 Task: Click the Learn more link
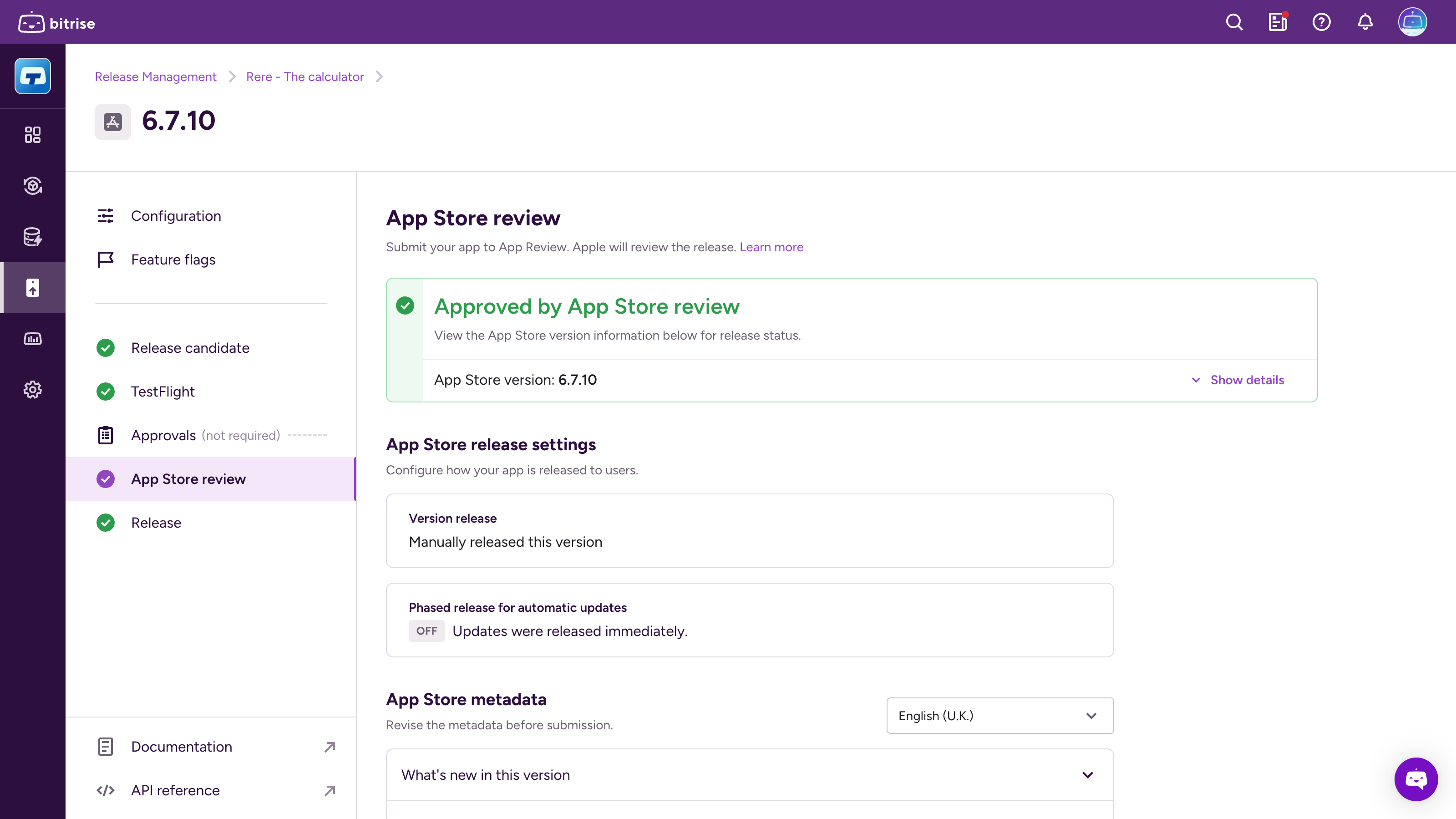[771, 247]
